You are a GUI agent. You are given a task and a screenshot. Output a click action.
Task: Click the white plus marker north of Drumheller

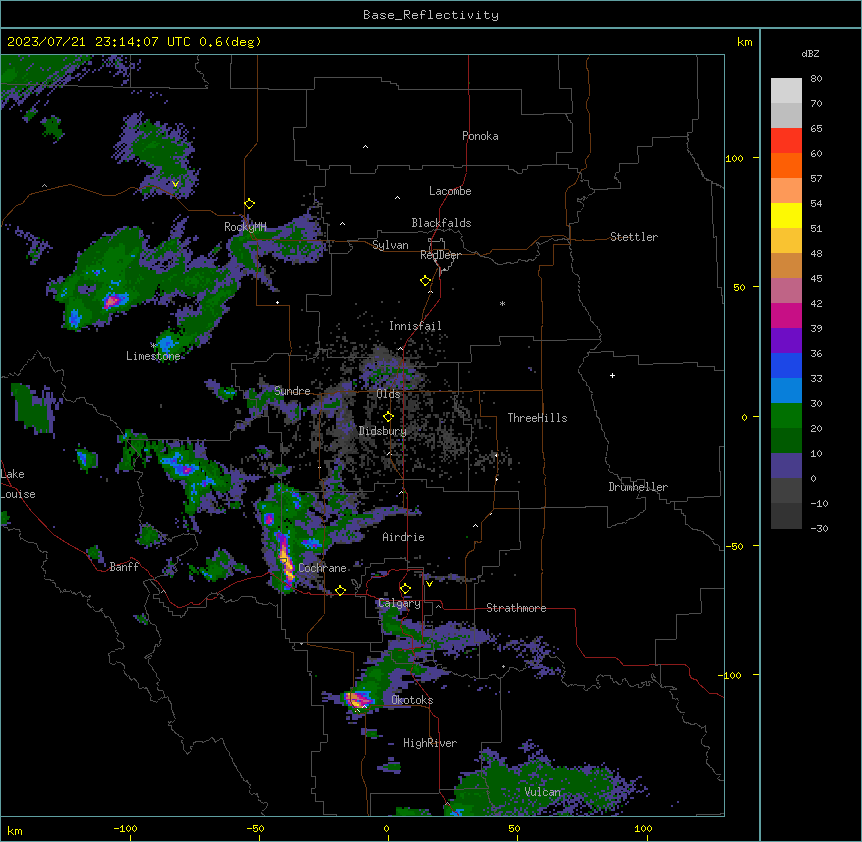(x=612, y=375)
